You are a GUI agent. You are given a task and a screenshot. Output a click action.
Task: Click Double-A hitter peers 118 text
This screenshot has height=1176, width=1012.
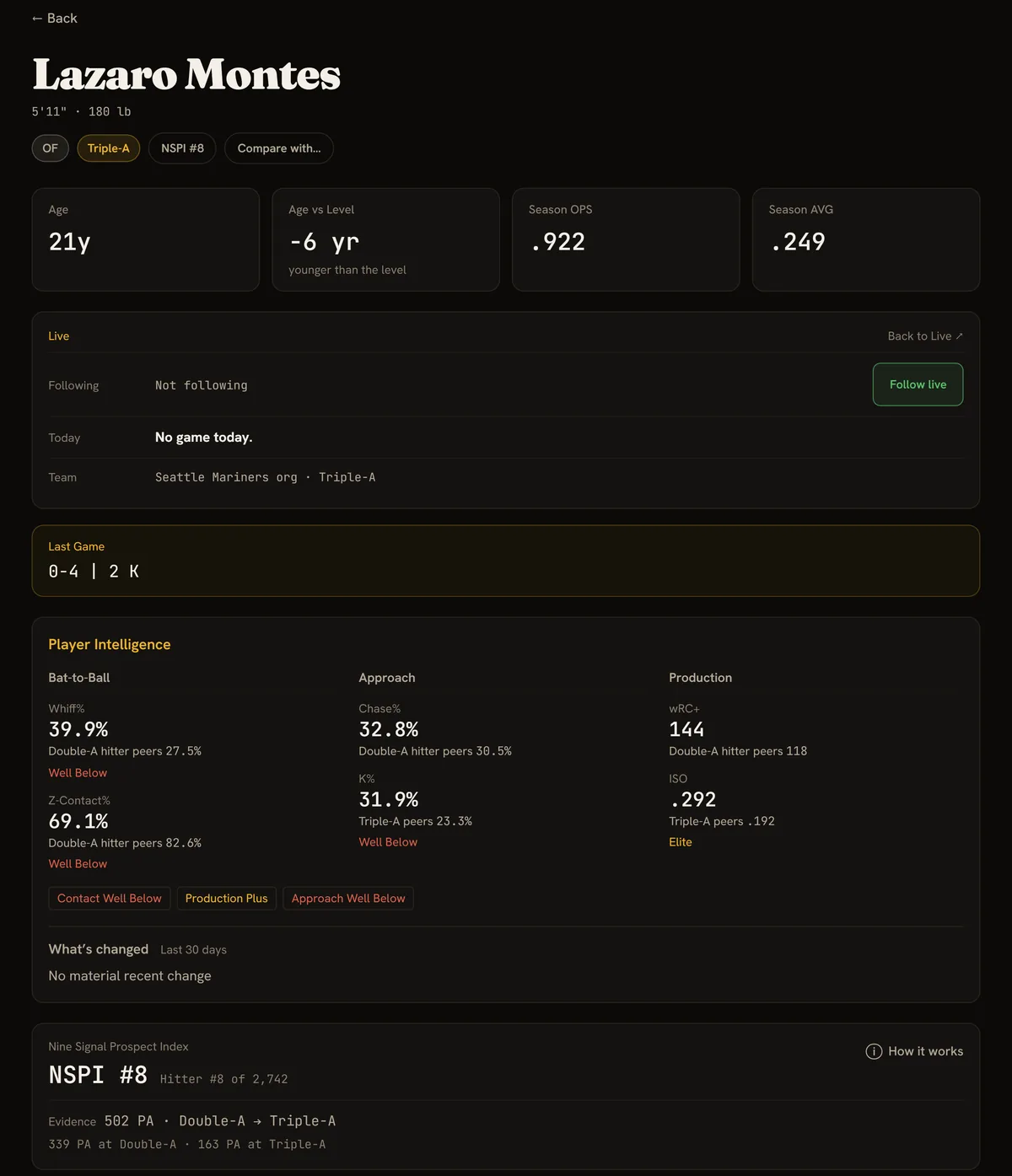(738, 751)
